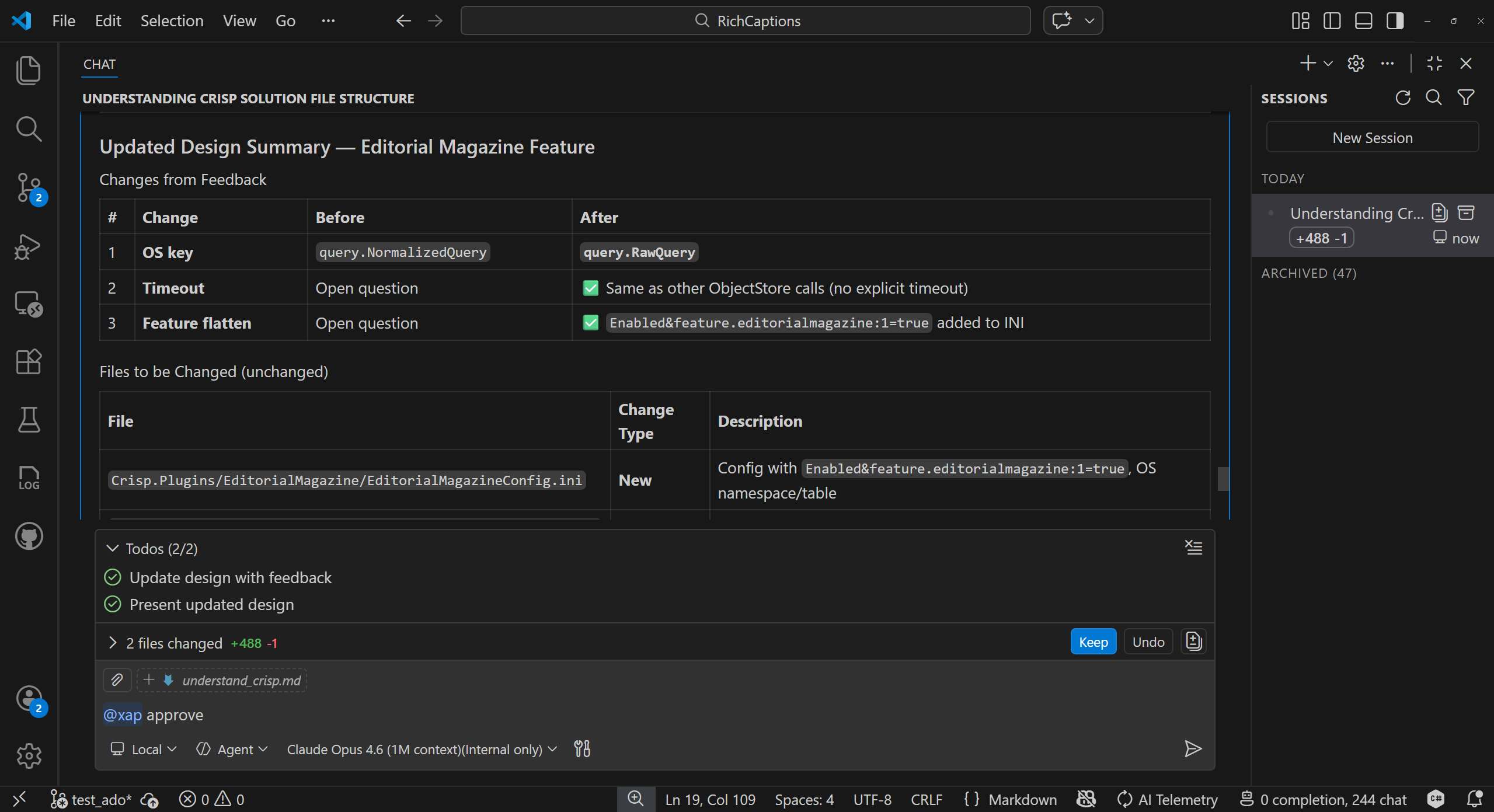Open Configure Tools in chat input

coord(582,749)
